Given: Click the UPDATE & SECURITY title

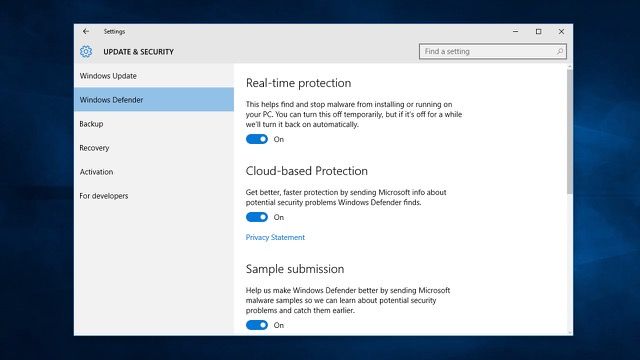Looking at the screenshot, I should coord(138,52).
